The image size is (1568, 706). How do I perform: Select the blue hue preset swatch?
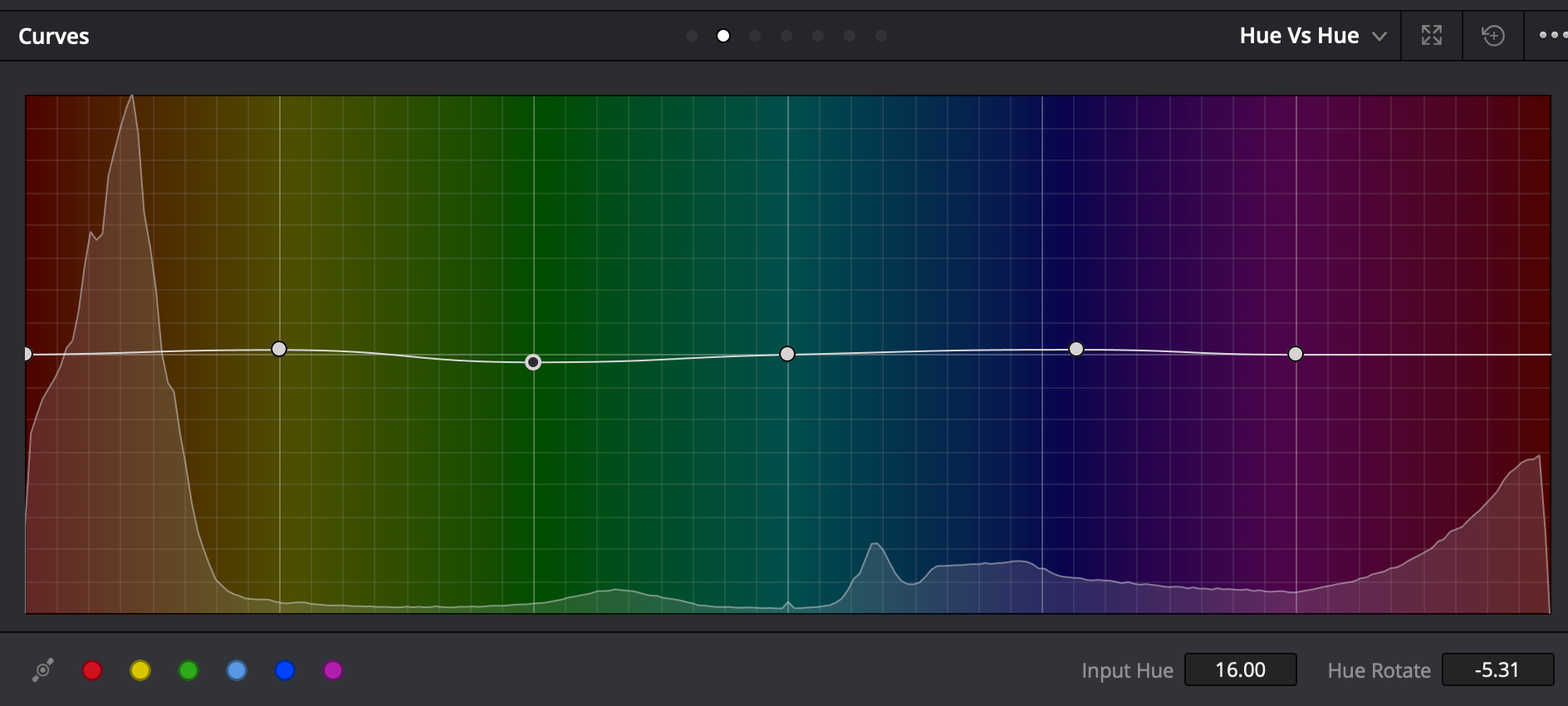tap(285, 670)
